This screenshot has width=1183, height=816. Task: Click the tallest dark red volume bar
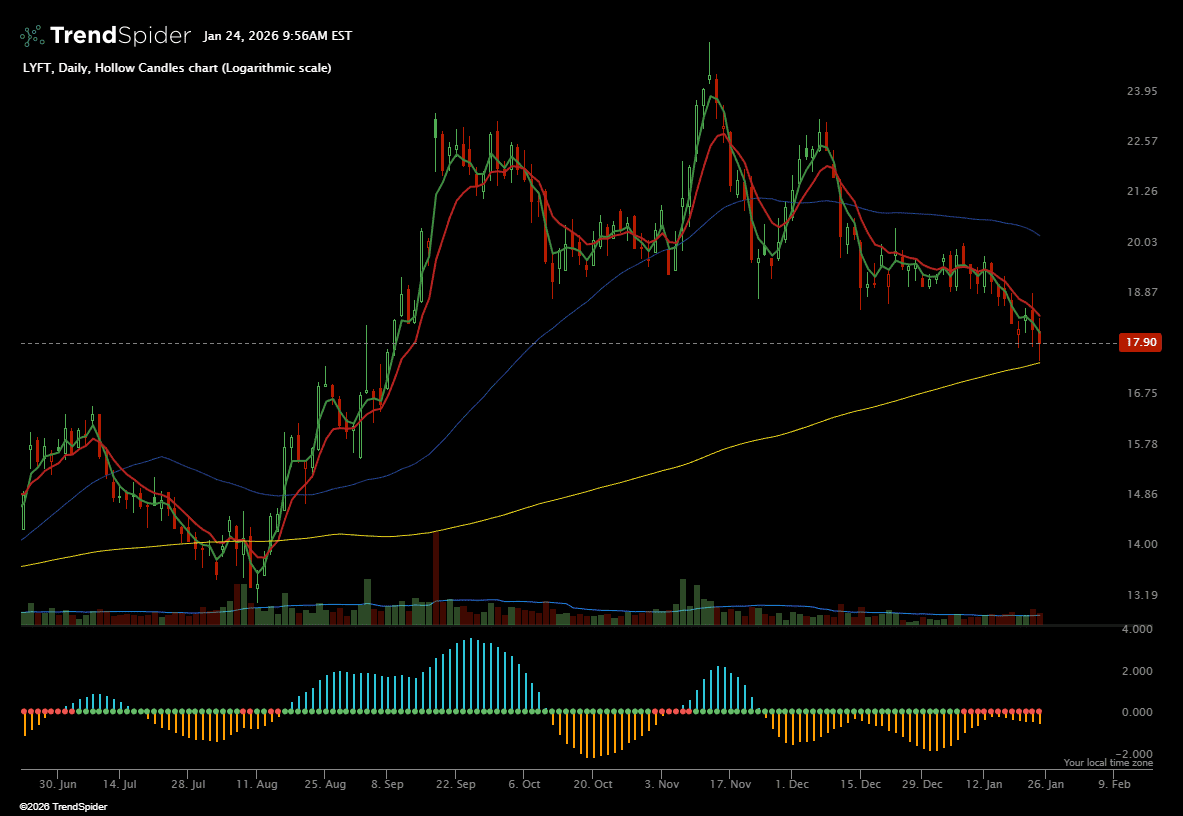pos(436,580)
